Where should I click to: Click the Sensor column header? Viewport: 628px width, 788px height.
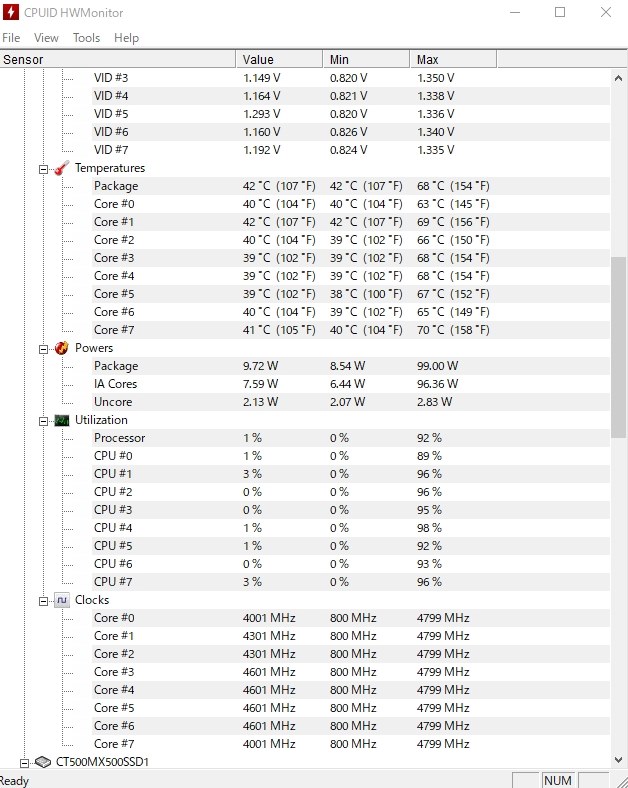click(118, 59)
